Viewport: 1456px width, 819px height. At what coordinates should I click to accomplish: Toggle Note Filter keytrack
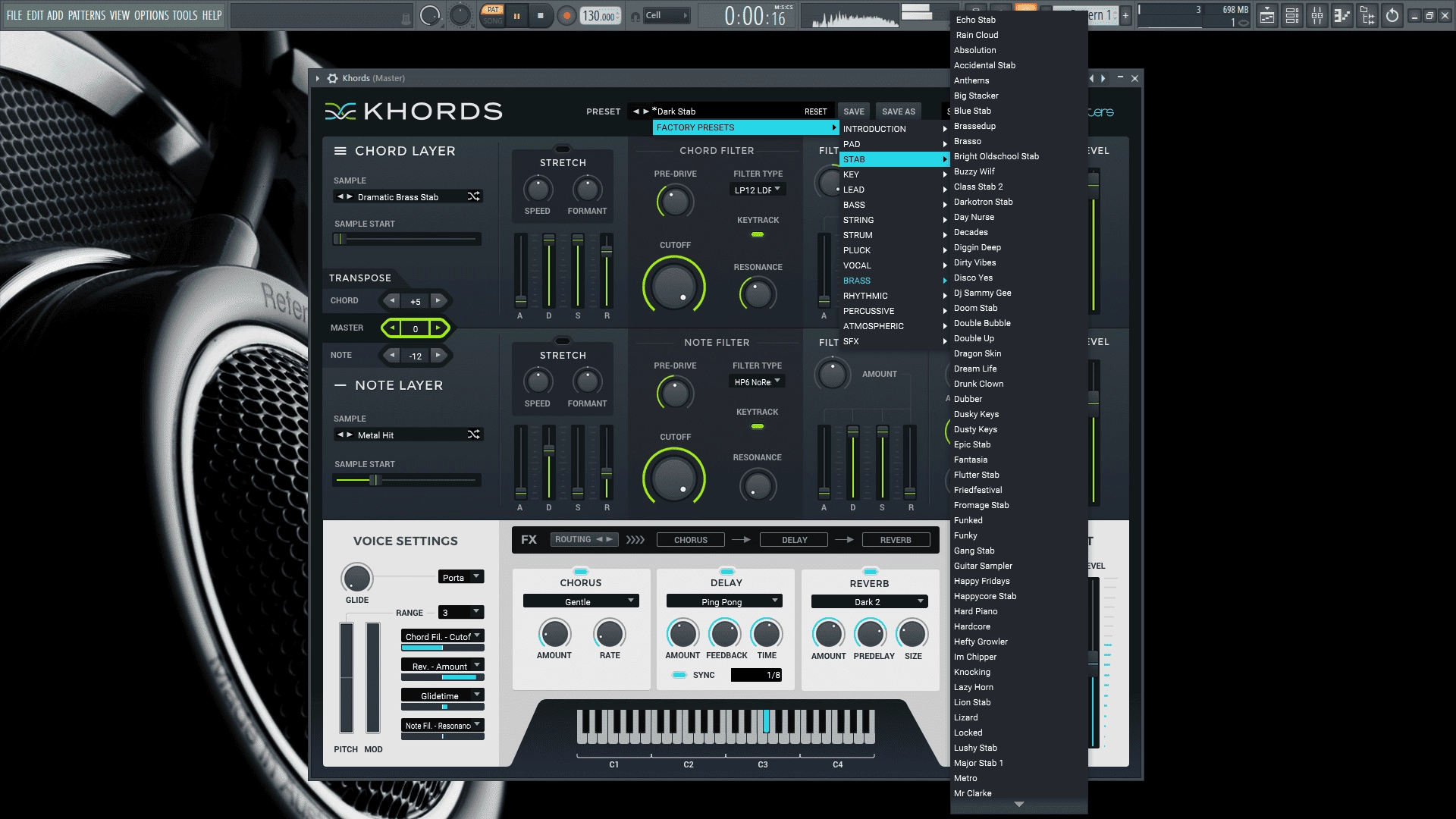(757, 427)
